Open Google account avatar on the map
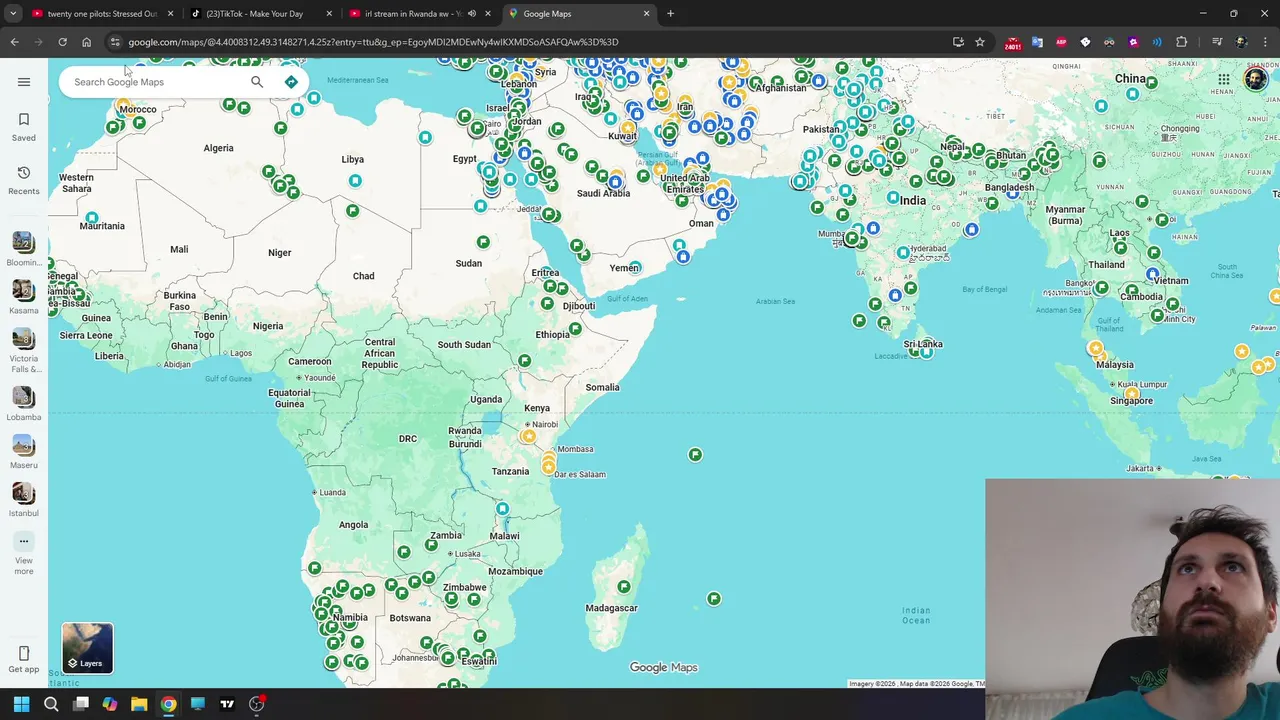The image size is (1280, 720). (x=1255, y=80)
